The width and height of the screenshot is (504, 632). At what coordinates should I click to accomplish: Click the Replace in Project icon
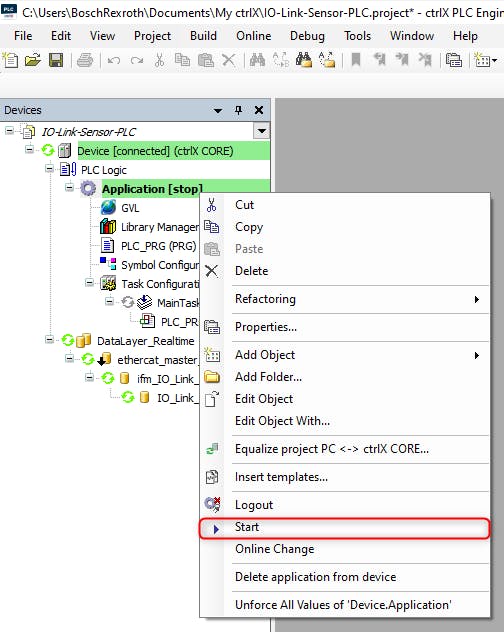327,60
